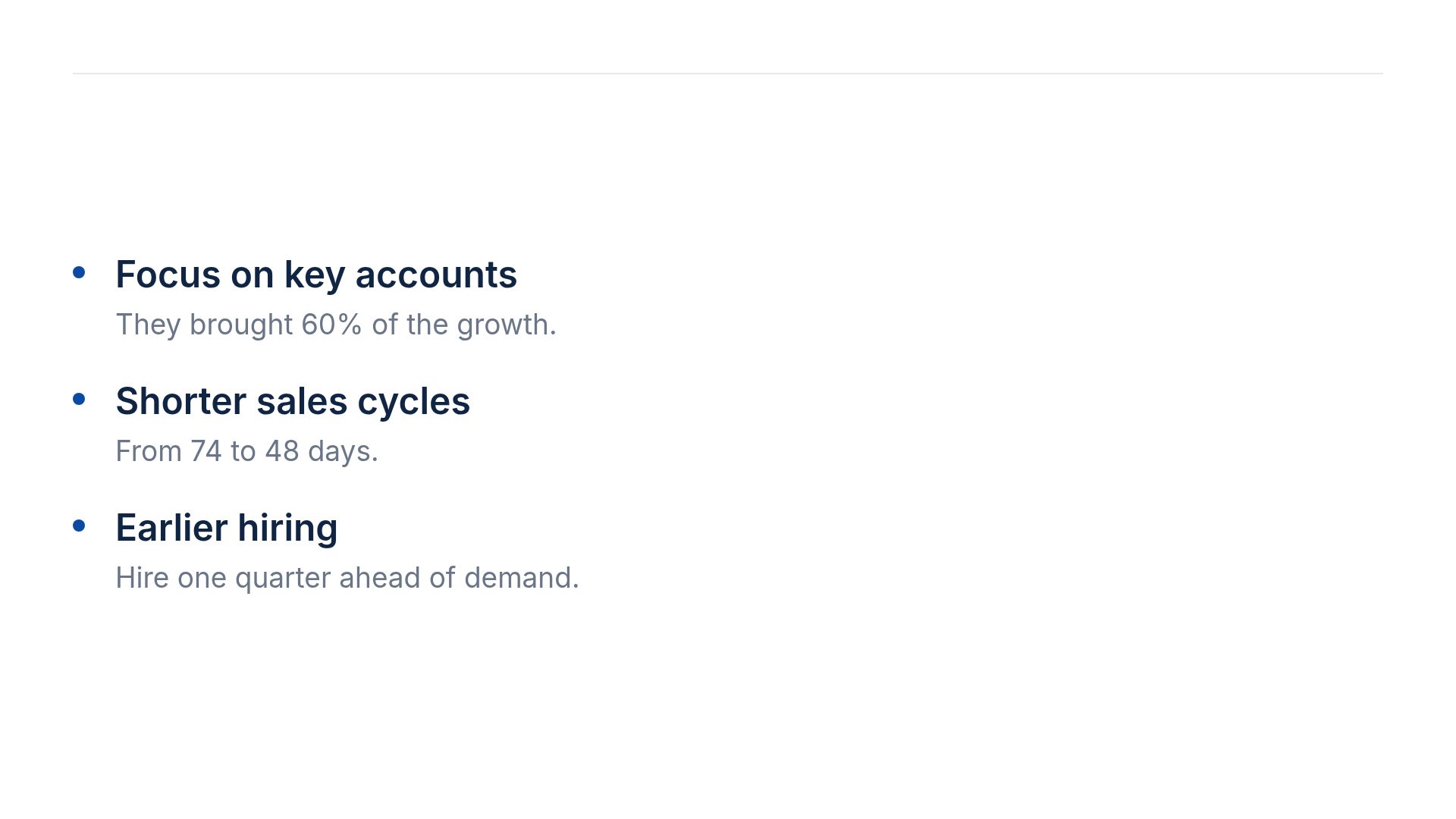Screen dimensions: 1456x819
Task: Click the number 48 in the sales cycle text
Action: (282, 451)
